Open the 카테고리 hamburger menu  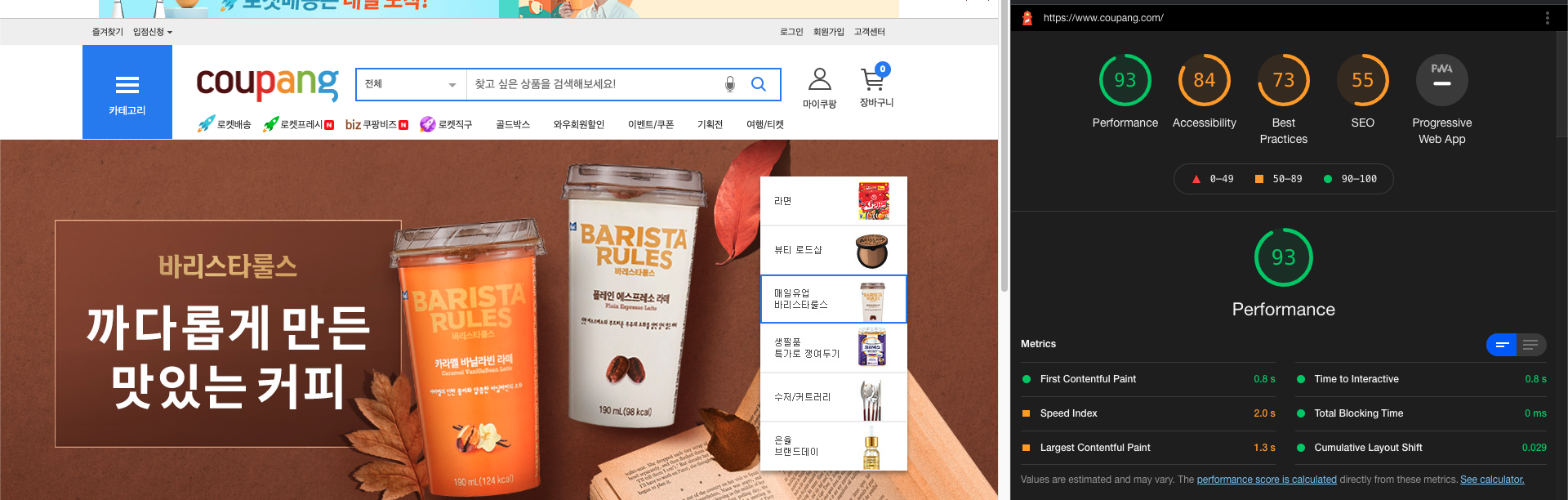pos(127,92)
